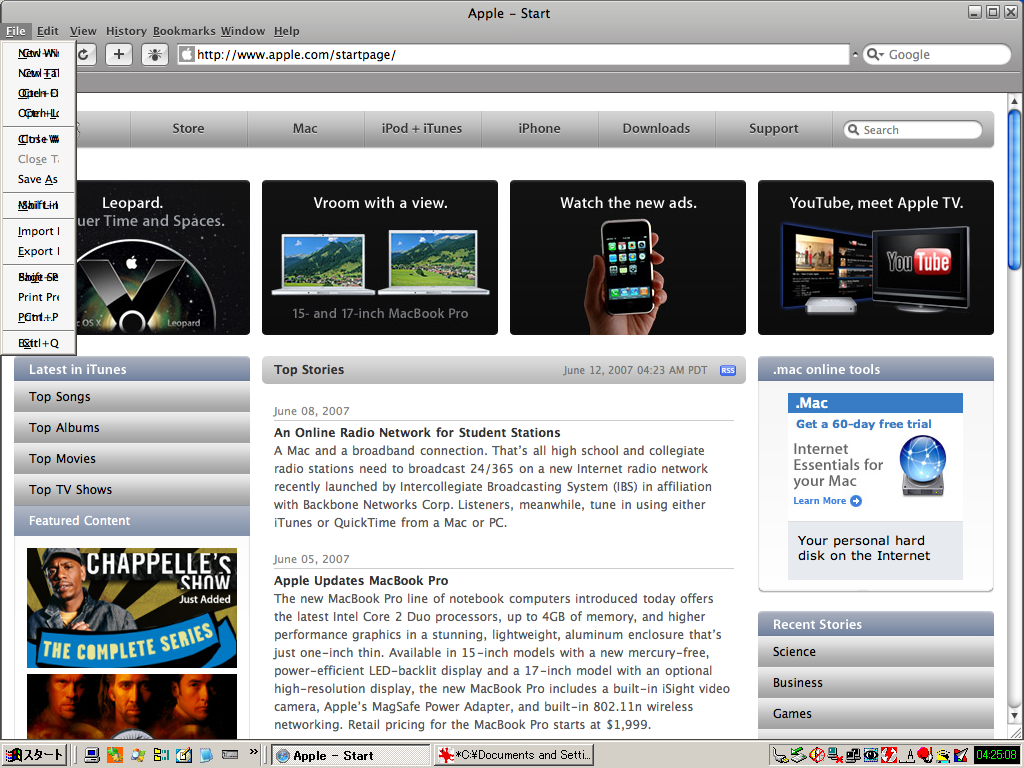This screenshot has width=1024, height=768.
Task: Click the Apple favicon in the address bar
Action: (187, 54)
